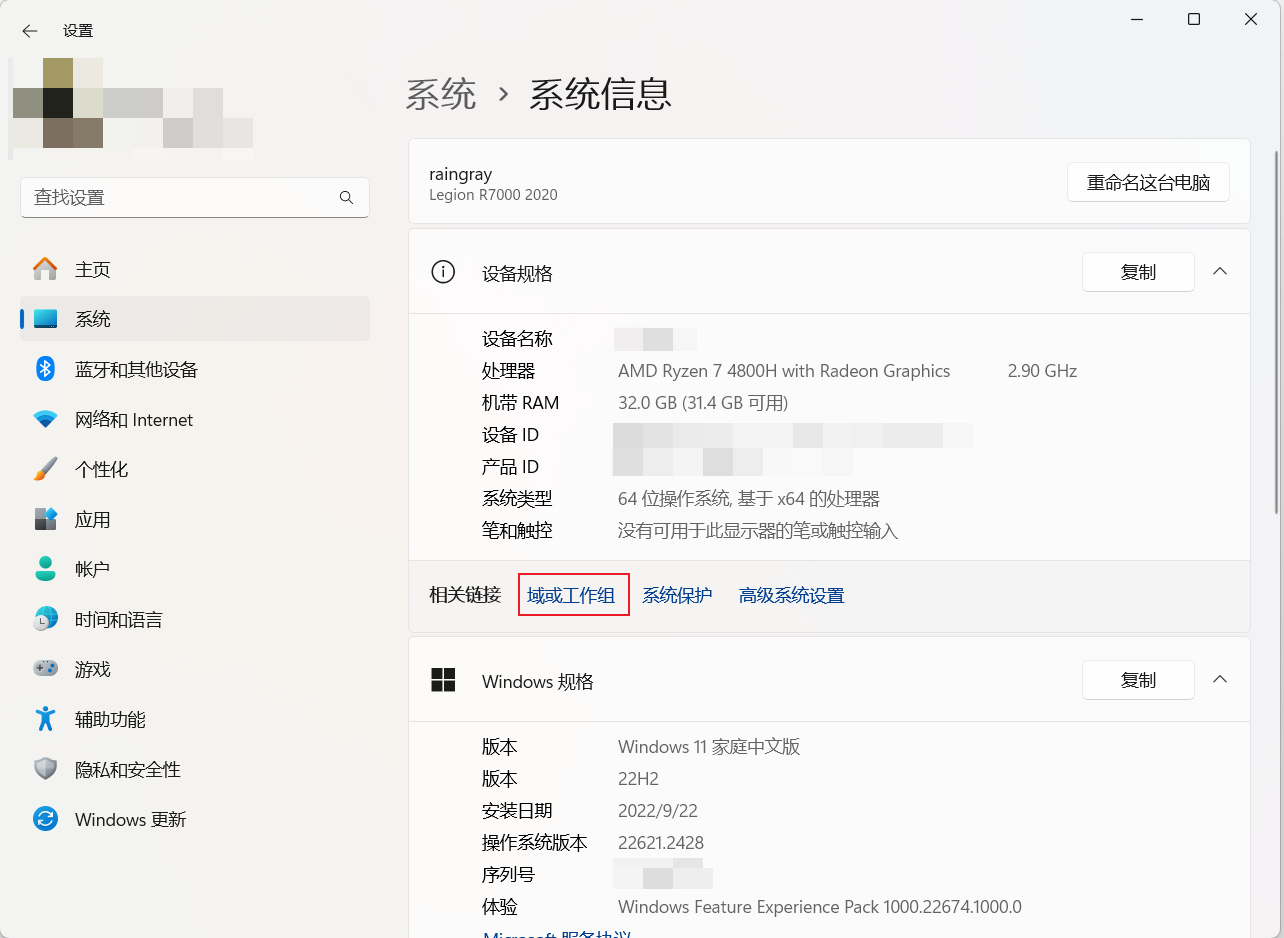The image size is (1284, 938).
Task: Click the OS build value 22621.2428
Action: tap(661, 843)
